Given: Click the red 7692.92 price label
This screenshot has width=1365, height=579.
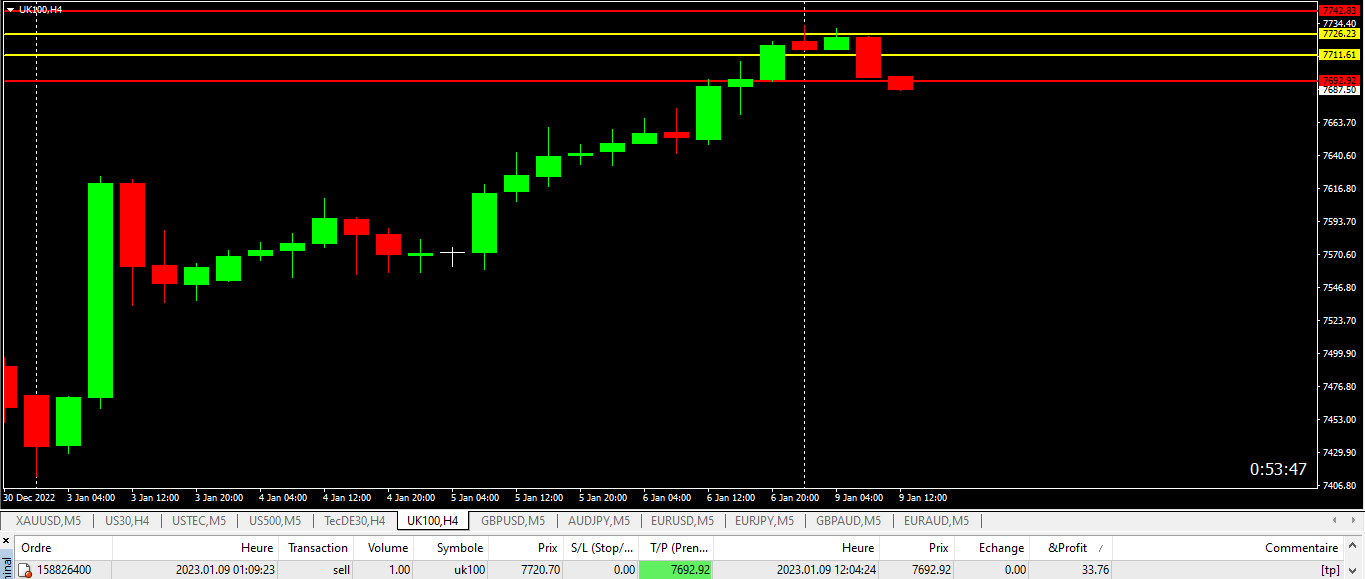Looking at the screenshot, I should [1339, 80].
